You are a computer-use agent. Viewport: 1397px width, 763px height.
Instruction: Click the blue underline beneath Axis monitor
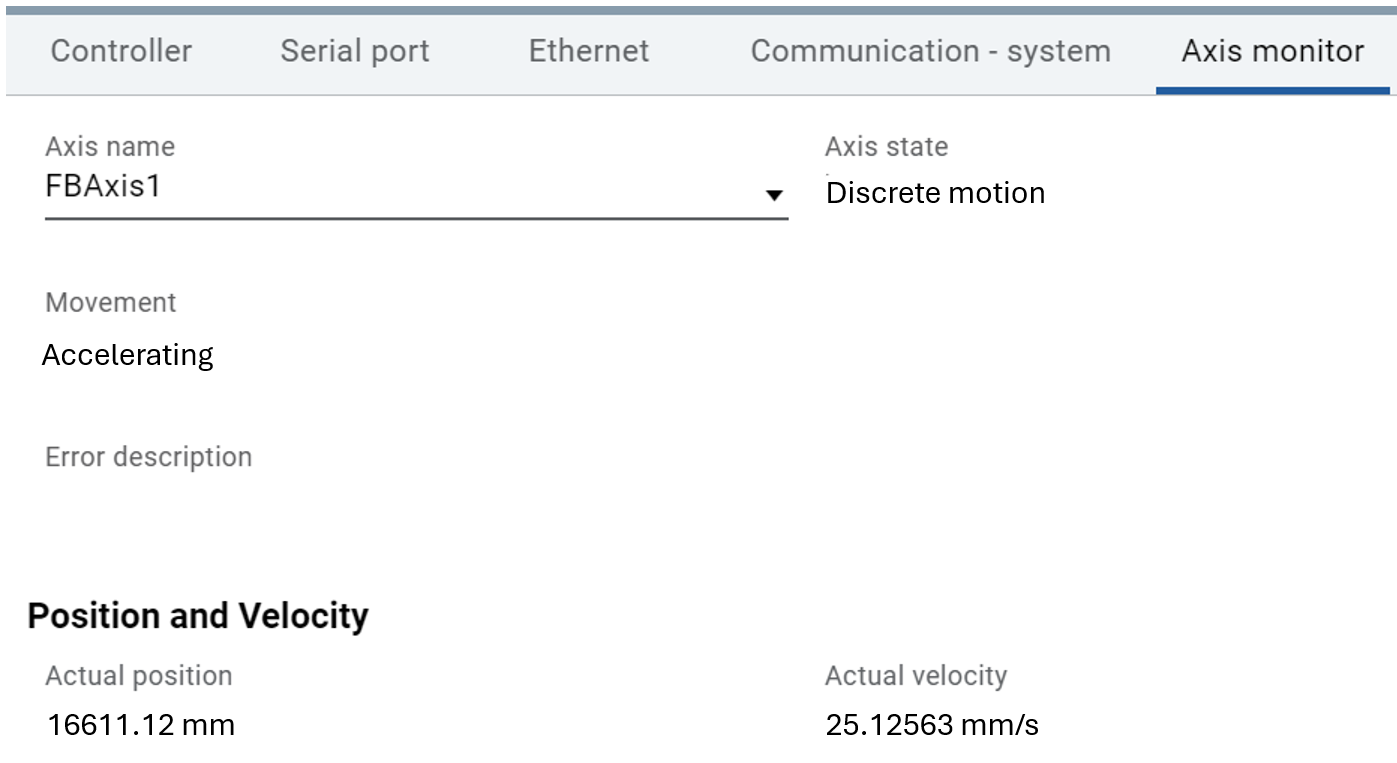point(1272,91)
